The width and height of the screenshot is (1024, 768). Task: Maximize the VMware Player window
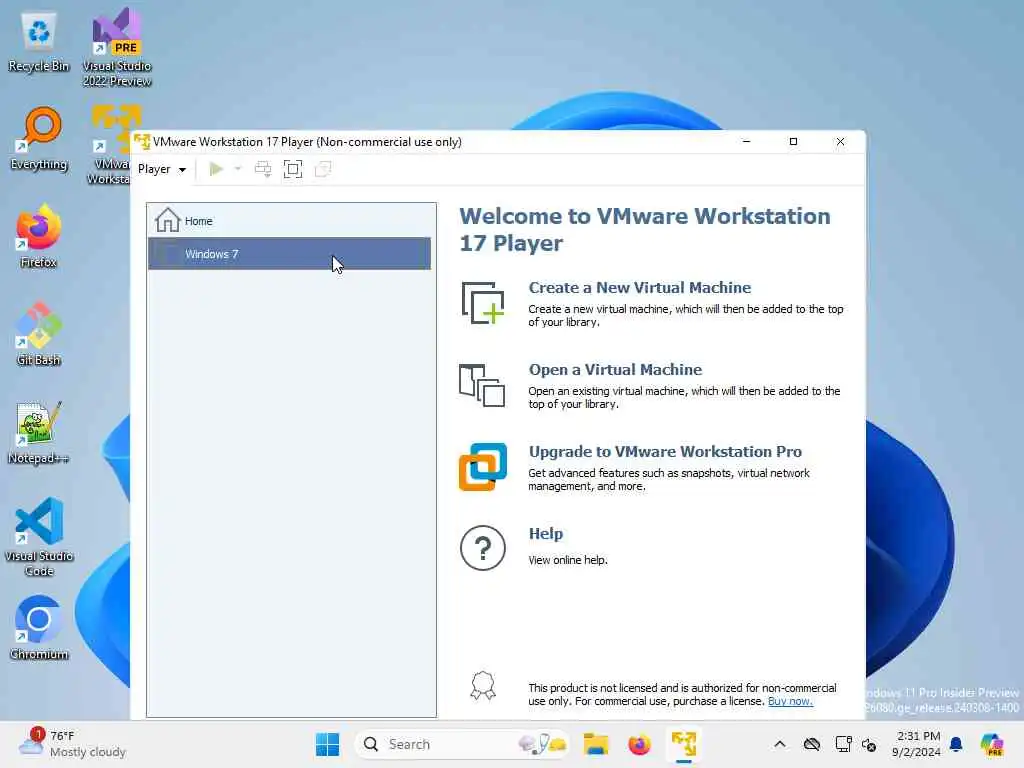(x=793, y=142)
